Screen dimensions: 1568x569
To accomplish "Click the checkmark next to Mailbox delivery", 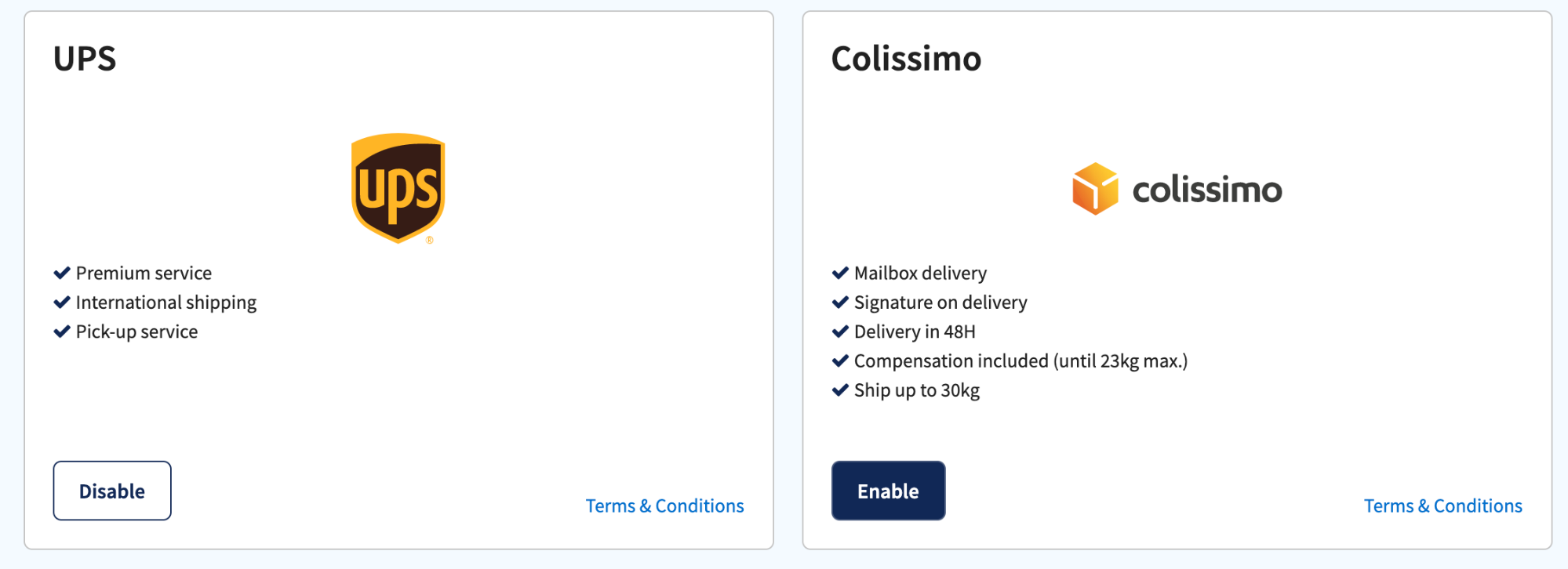I will pyautogui.click(x=839, y=273).
